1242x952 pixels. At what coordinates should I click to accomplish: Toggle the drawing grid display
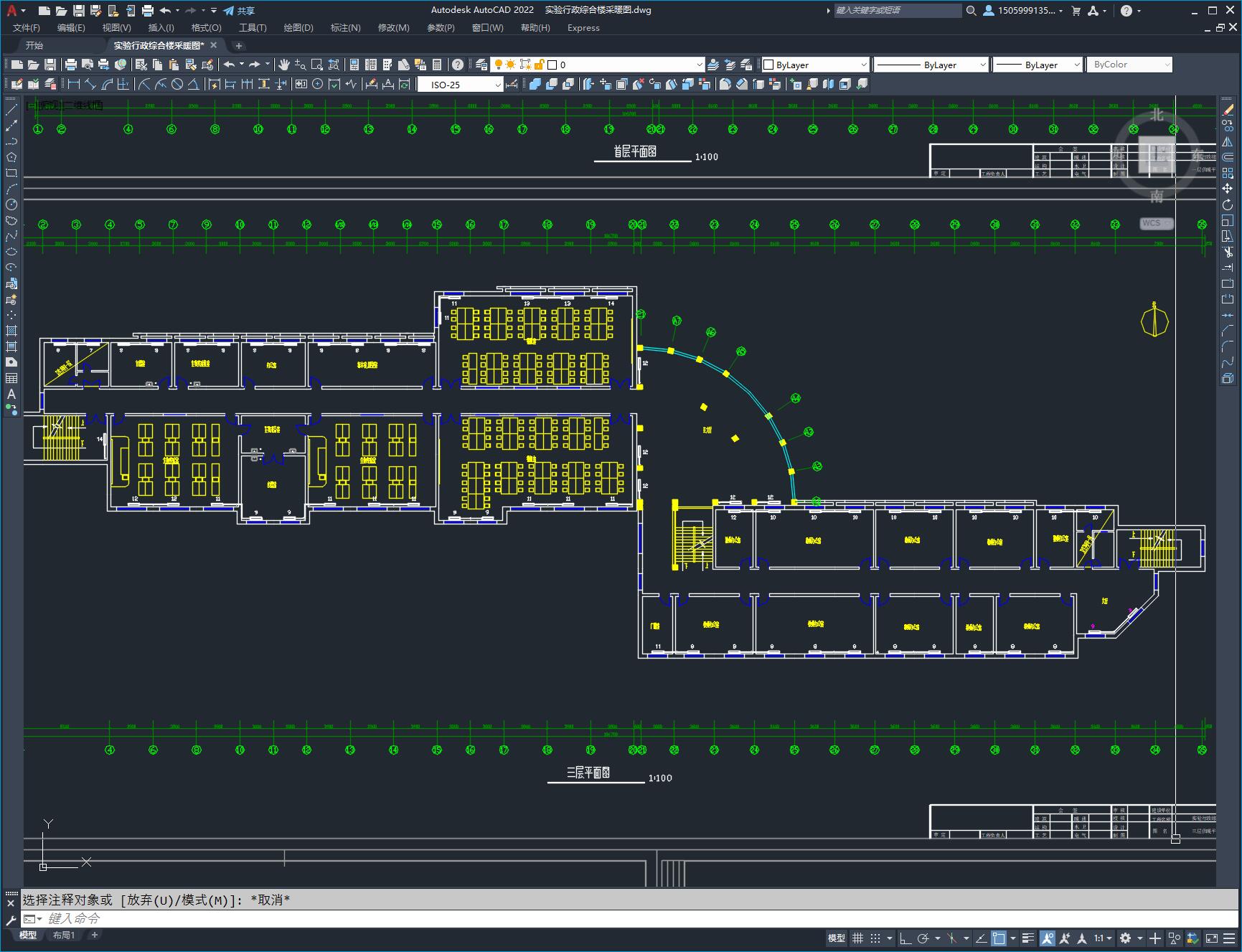tap(857, 938)
